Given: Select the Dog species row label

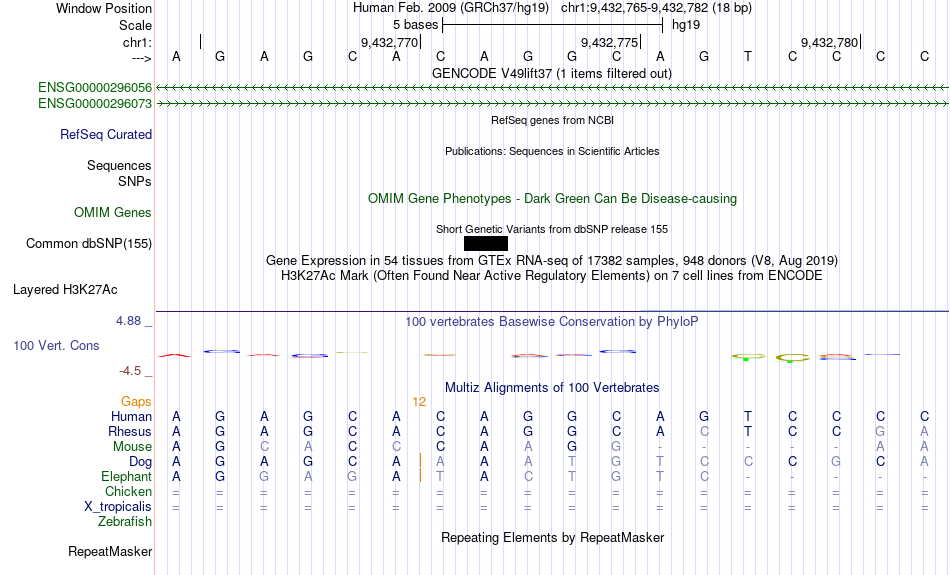Looking at the screenshot, I should (x=141, y=462).
